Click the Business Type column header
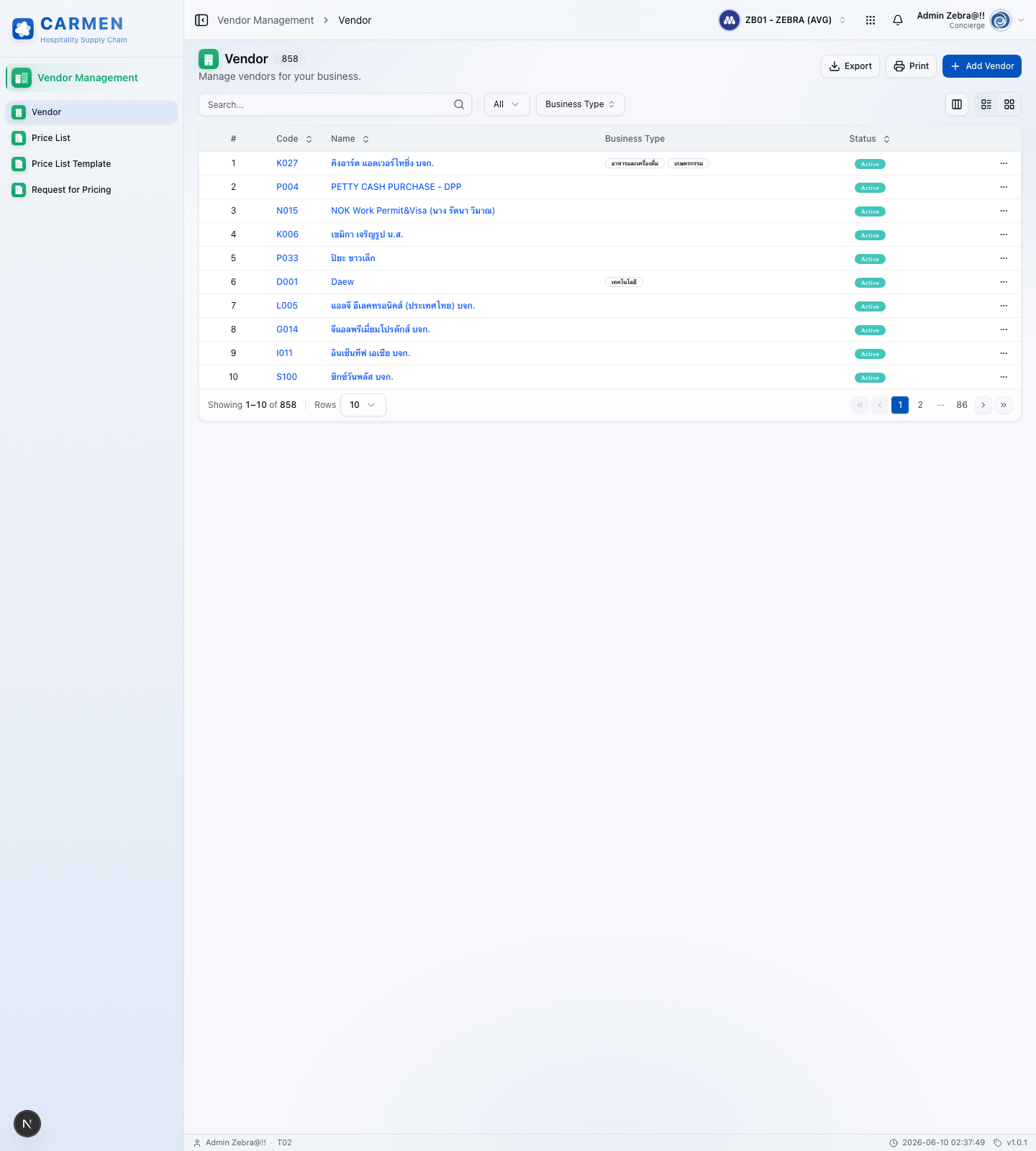 click(635, 139)
